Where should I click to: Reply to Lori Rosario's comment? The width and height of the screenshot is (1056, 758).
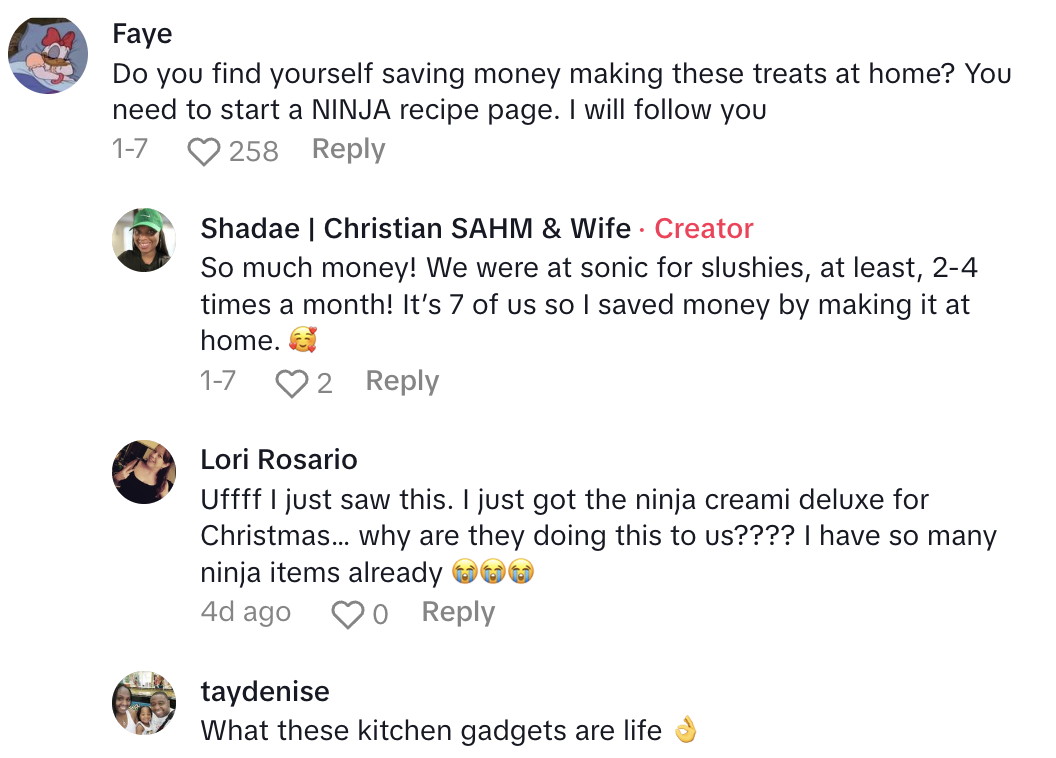click(x=458, y=612)
